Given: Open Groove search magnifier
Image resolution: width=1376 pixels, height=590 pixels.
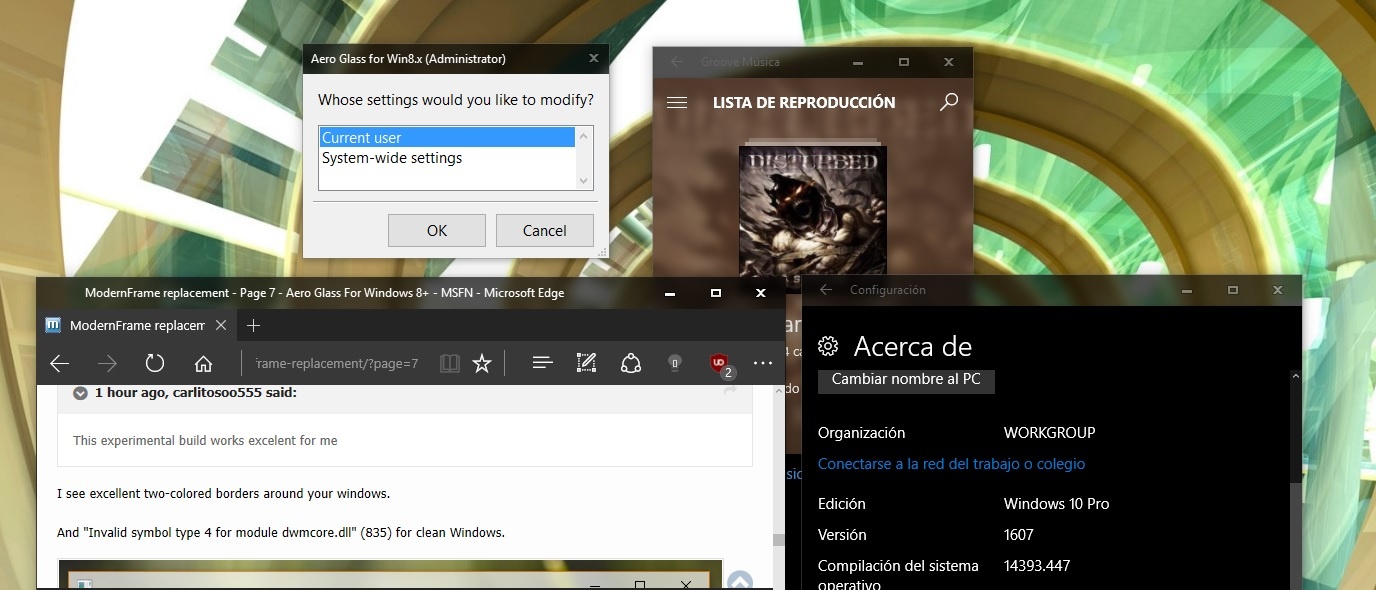Looking at the screenshot, I should (x=949, y=102).
